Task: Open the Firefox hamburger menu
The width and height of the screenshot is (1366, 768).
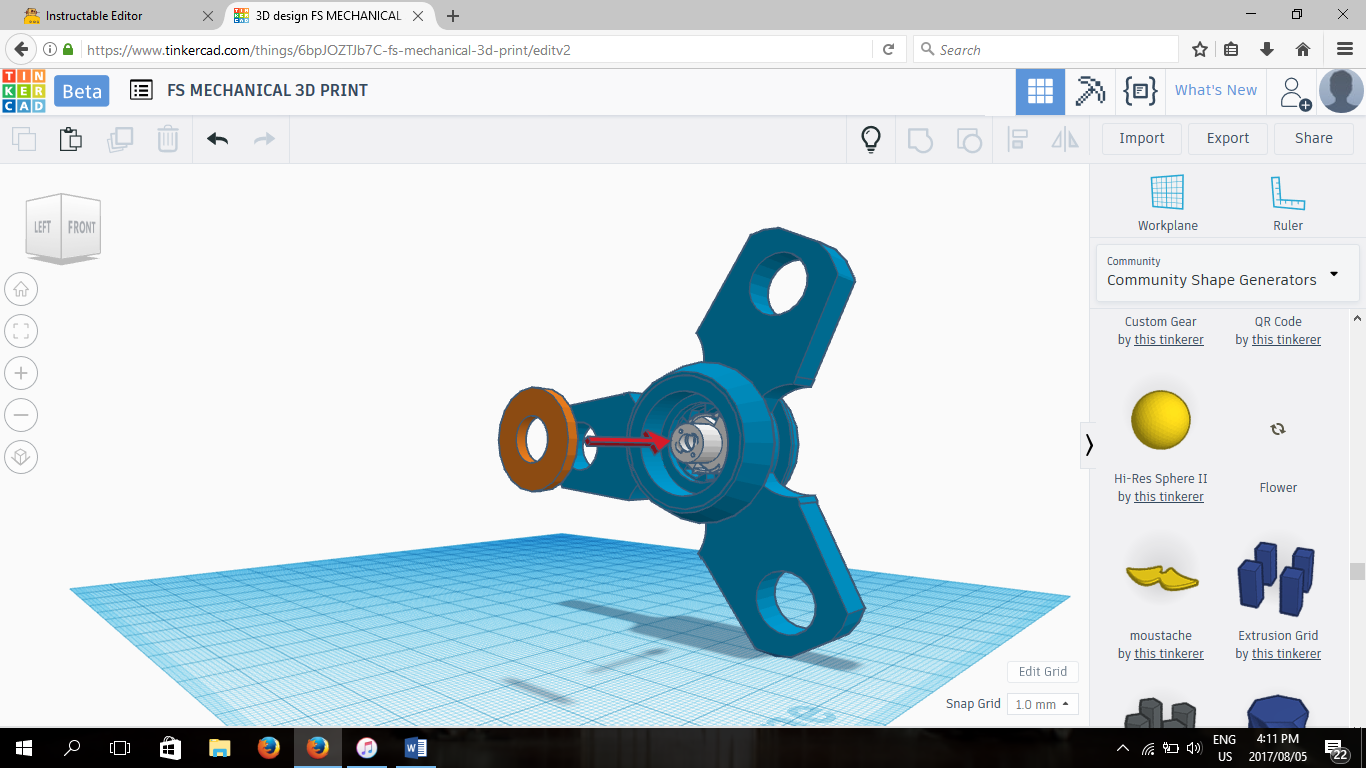Action: click(x=1345, y=50)
